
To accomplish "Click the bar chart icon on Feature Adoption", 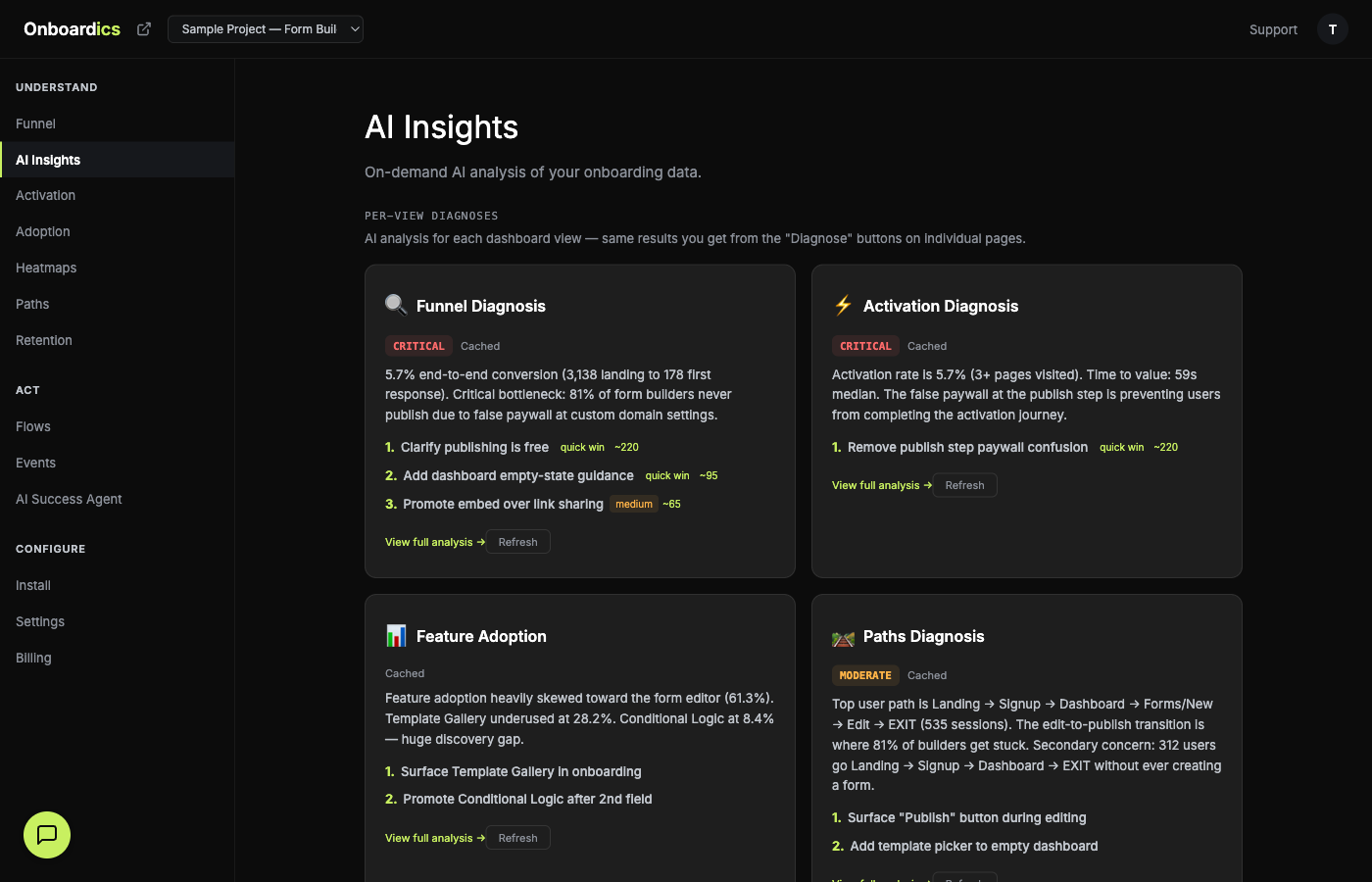I will click(x=396, y=635).
